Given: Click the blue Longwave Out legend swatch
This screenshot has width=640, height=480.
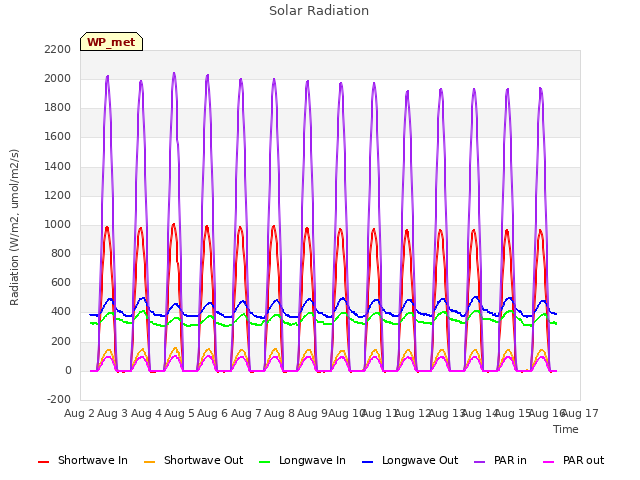Looking at the screenshot, I should coord(367,462).
